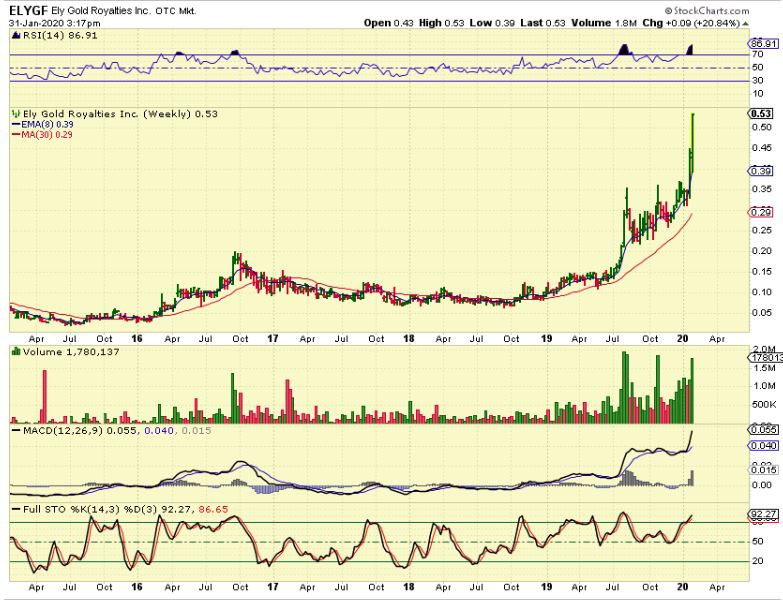Click the OTC Mkt. exchange label
The width and height of the screenshot is (783, 600).
click(176, 11)
